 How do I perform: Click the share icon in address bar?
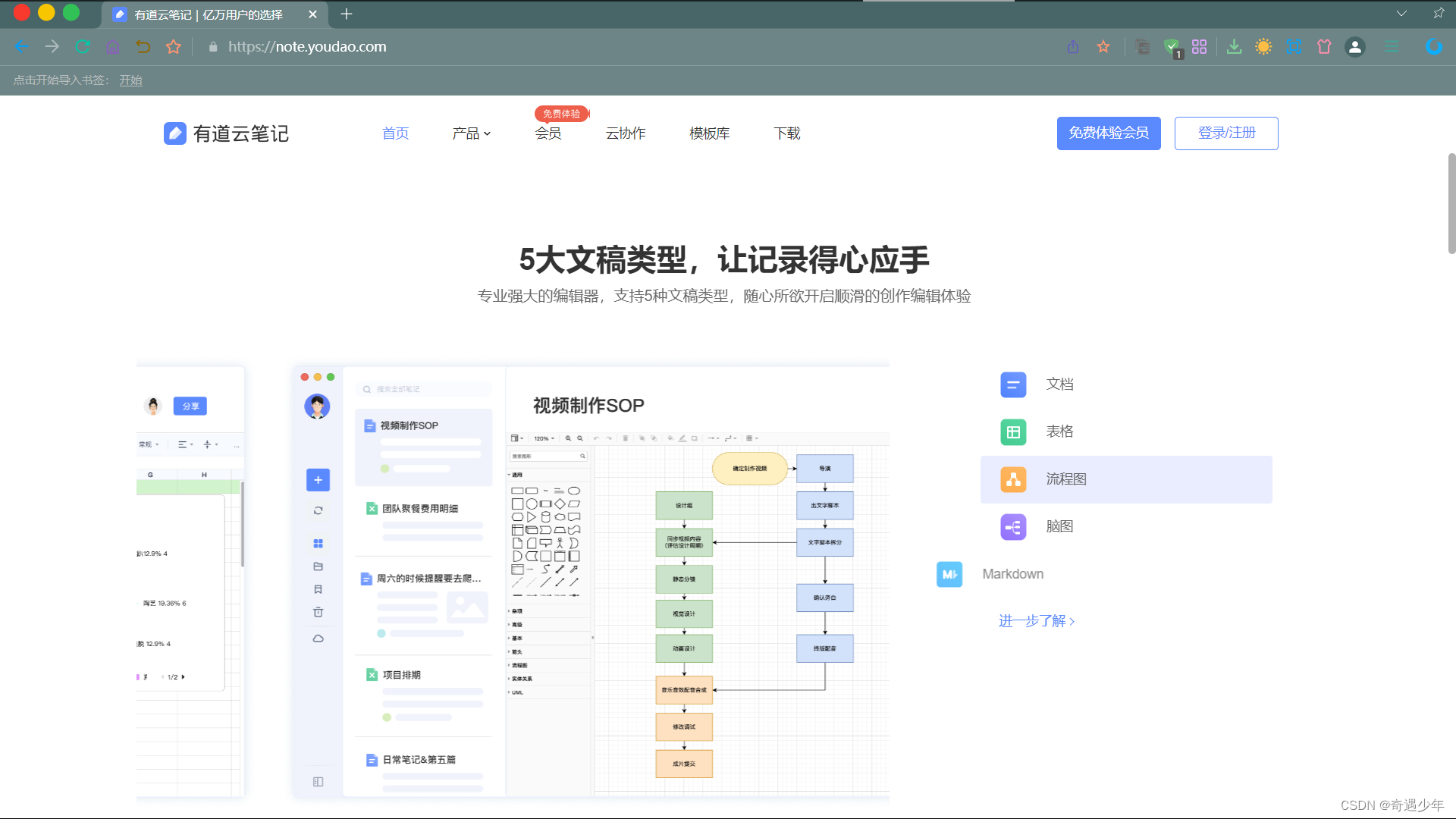(x=1073, y=46)
